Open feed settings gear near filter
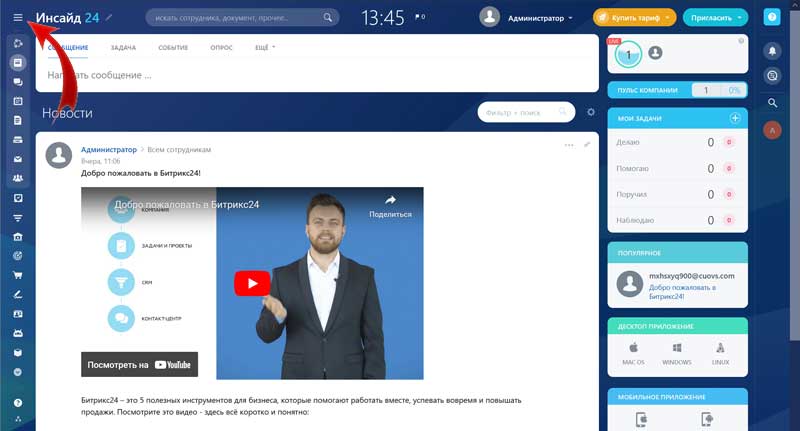The width and height of the screenshot is (800, 431). point(591,112)
